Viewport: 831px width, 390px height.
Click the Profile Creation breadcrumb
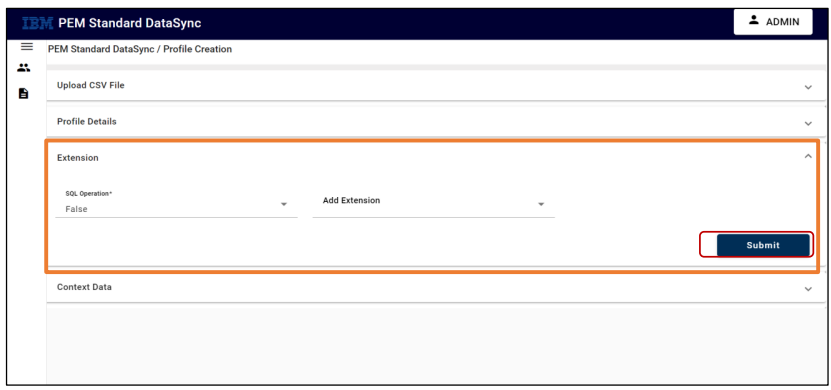[198, 49]
